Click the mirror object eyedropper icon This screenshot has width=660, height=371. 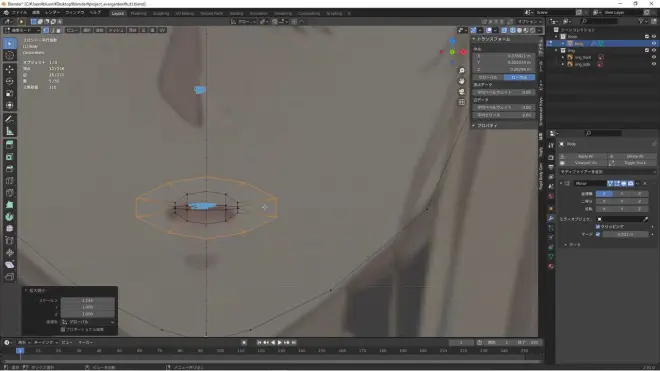[x=645, y=219]
